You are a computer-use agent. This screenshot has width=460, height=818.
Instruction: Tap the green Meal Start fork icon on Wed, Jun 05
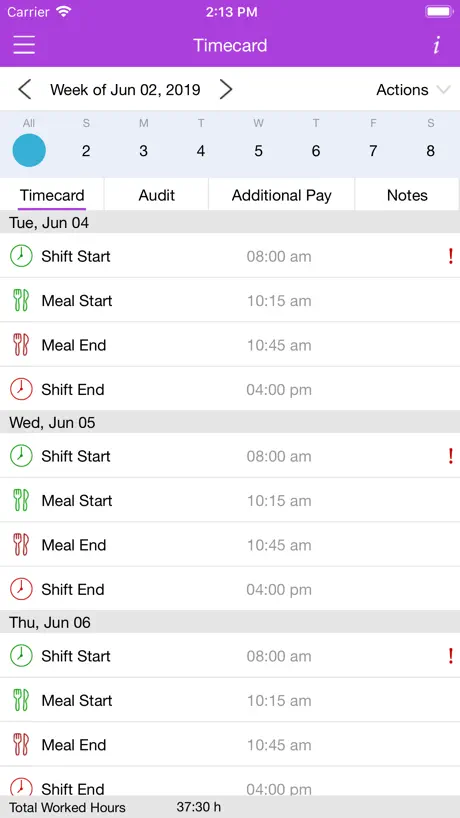click(x=21, y=500)
